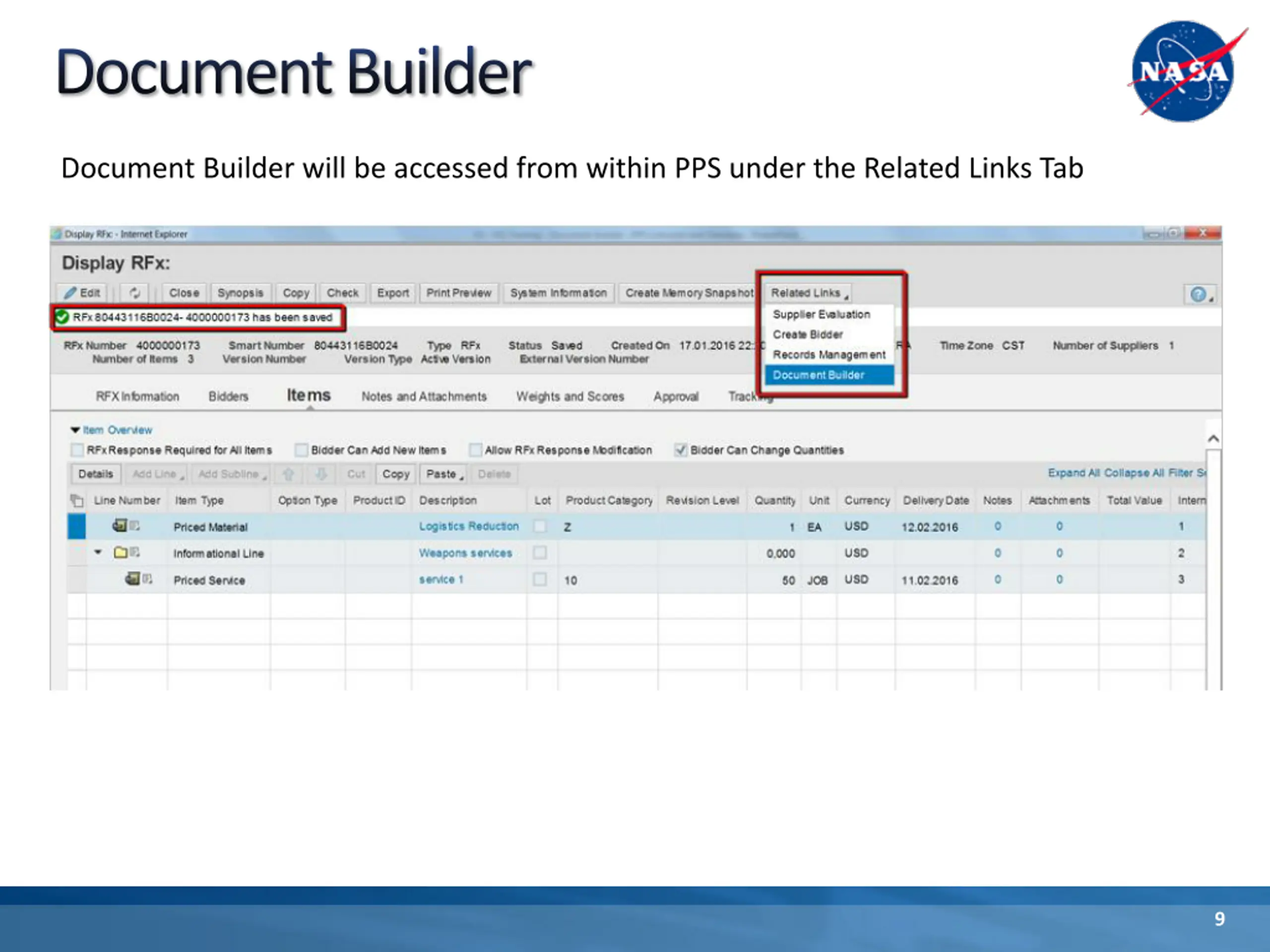Select the highlighted first row selector

point(76,526)
